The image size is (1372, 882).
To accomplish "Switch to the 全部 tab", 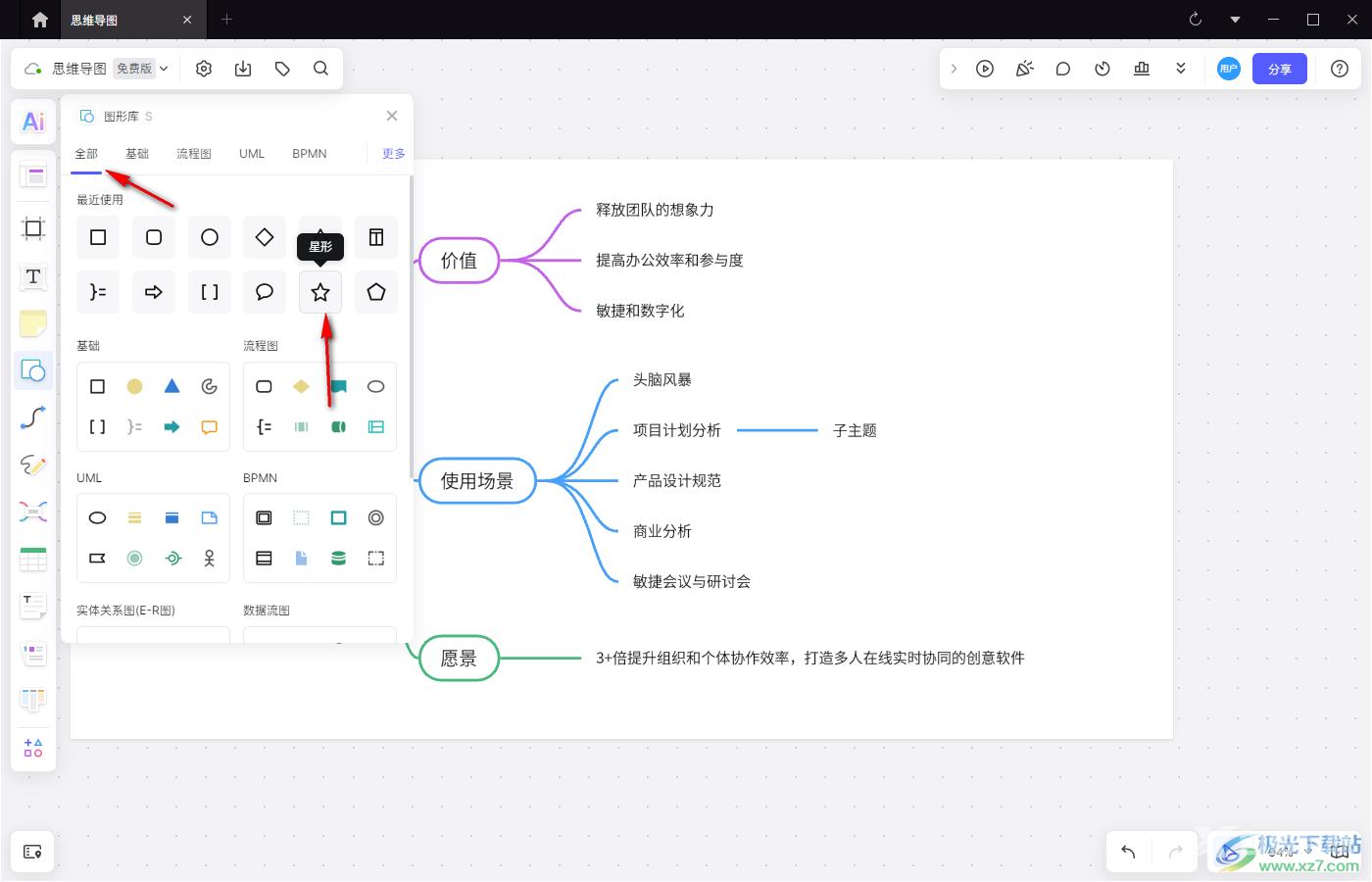I will tap(86, 154).
